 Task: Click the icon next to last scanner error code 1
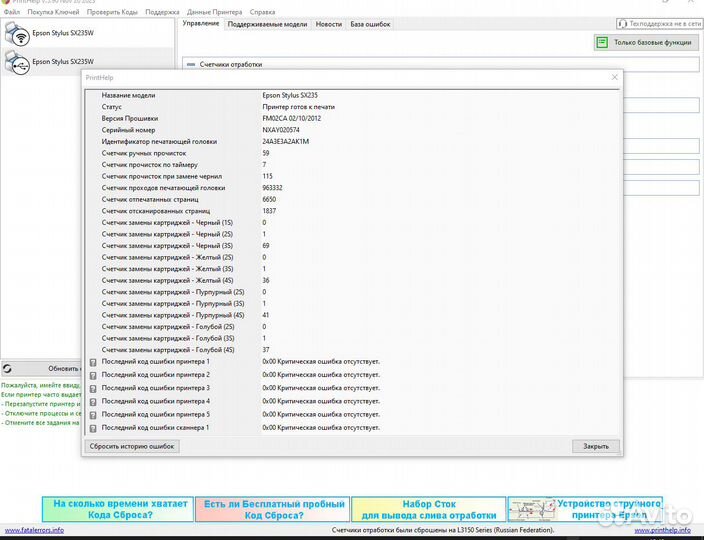(x=93, y=428)
